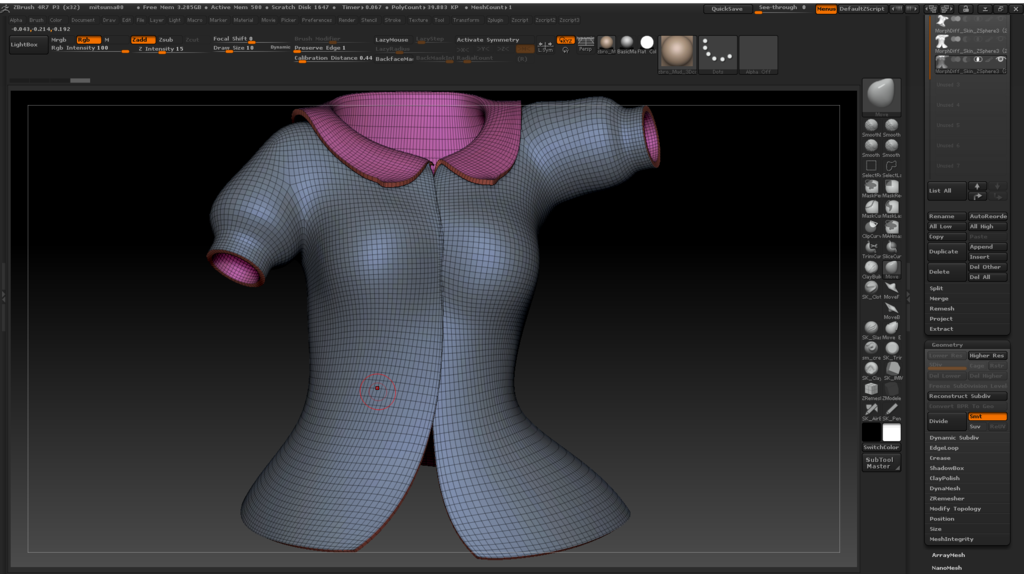Choose the MaskPen brush icon
1024x574 pixels.
pyautogui.click(x=871, y=187)
